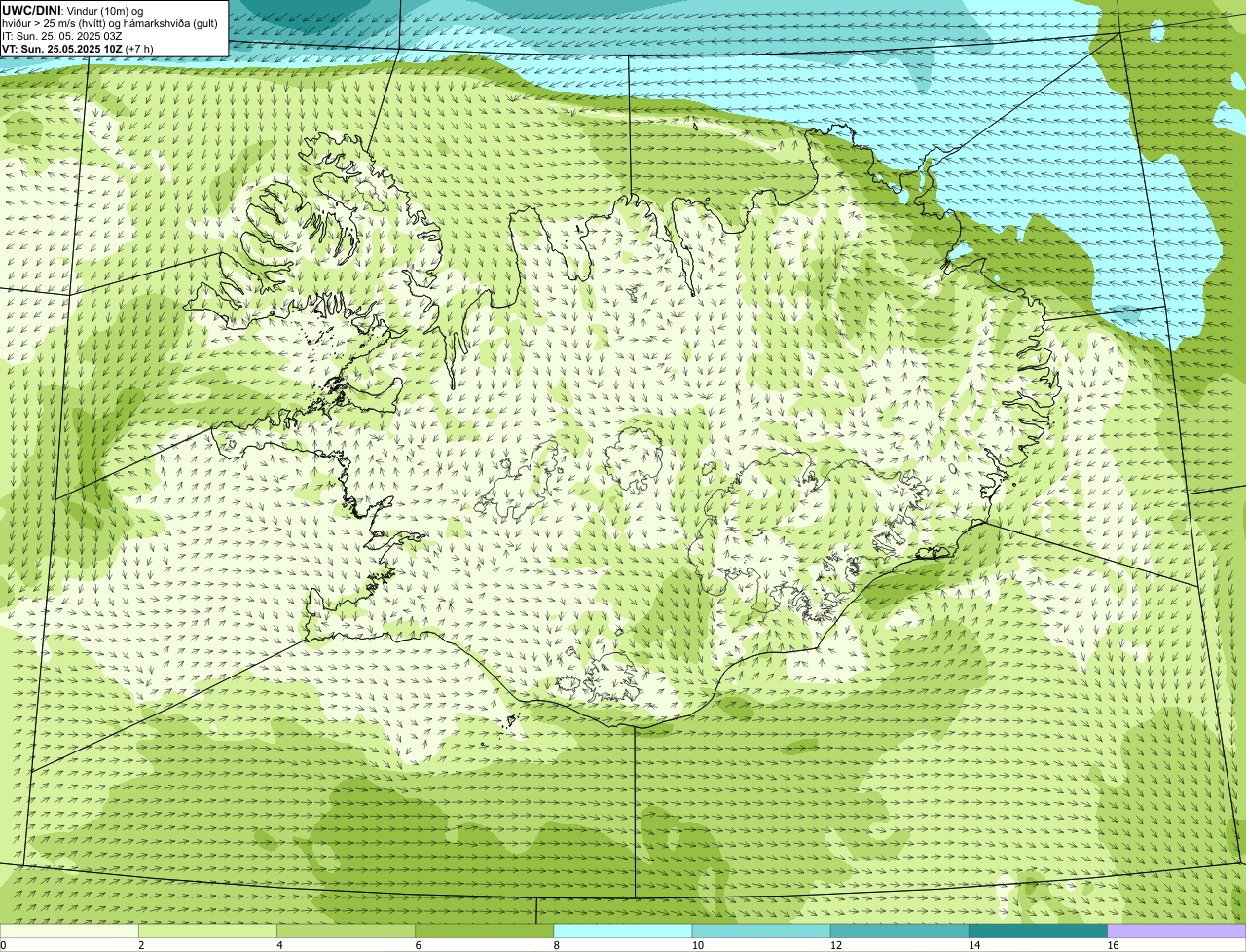Click the scale label '2'

tap(141, 945)
